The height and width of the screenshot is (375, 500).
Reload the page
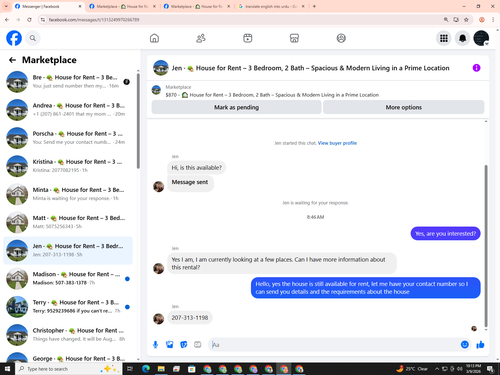point(29,20)
